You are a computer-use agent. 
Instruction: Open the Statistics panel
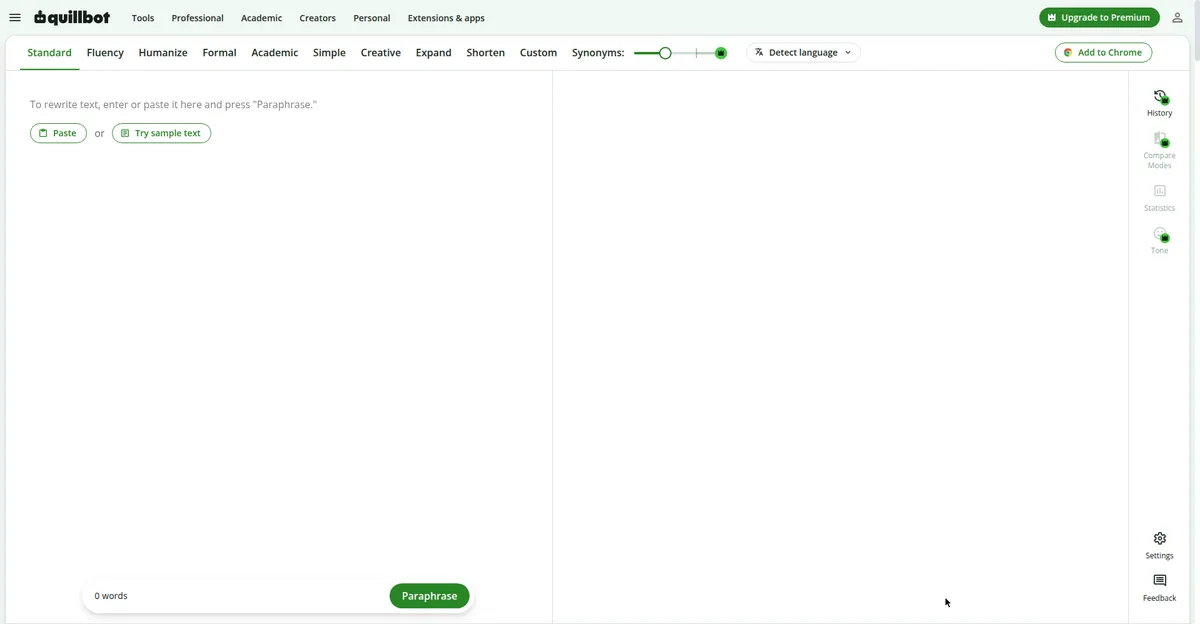[1160, 198]
